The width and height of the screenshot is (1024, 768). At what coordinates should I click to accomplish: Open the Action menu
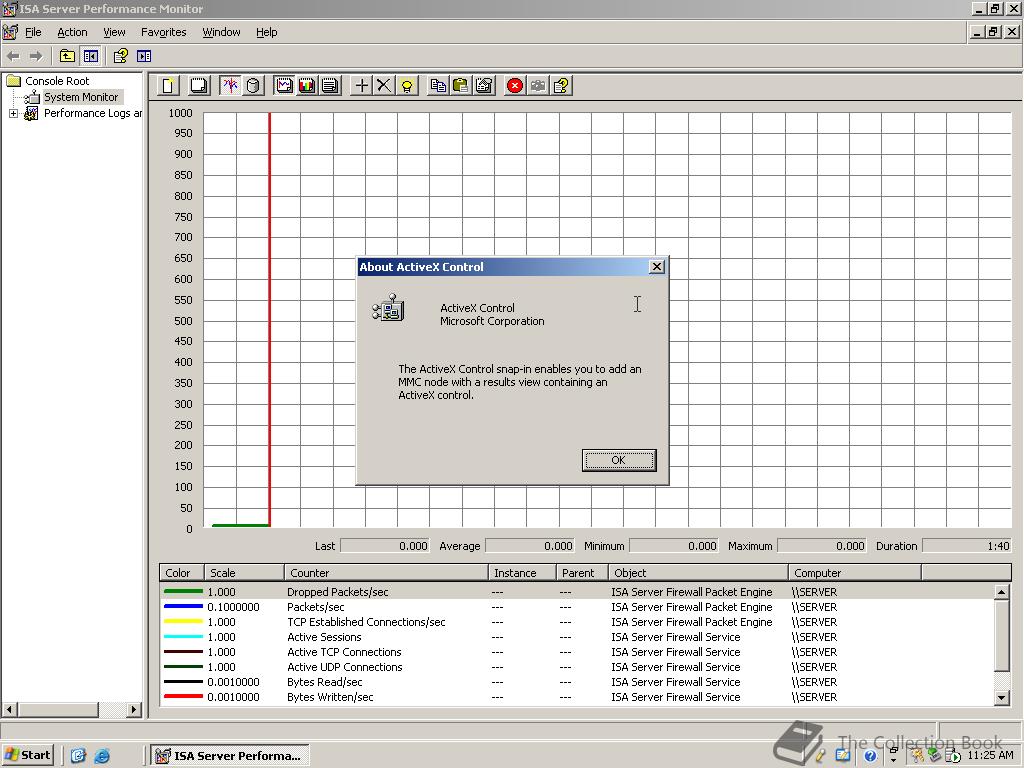click(x=72, y=32)
